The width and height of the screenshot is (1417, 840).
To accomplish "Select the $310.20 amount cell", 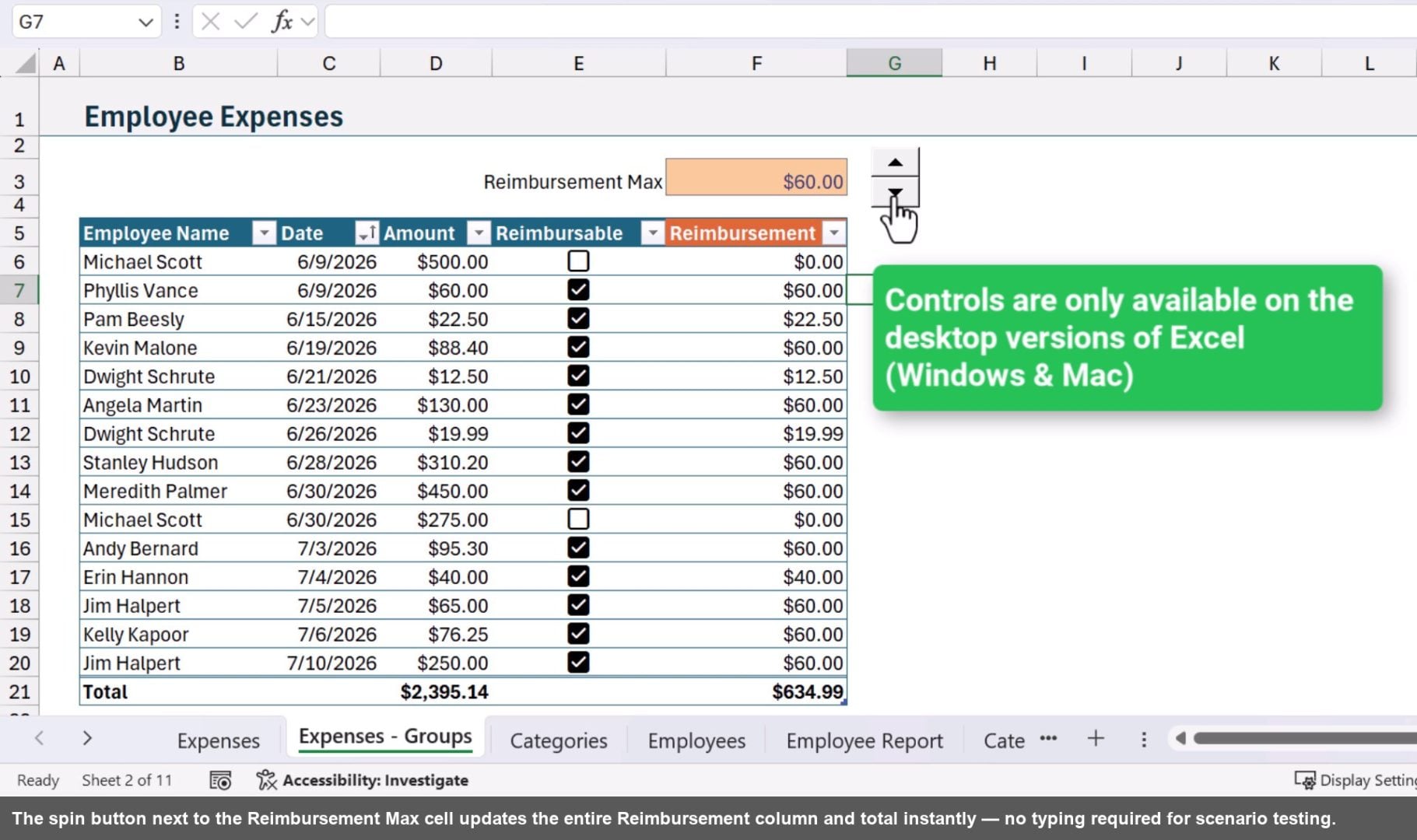I will tap(436, 463).
